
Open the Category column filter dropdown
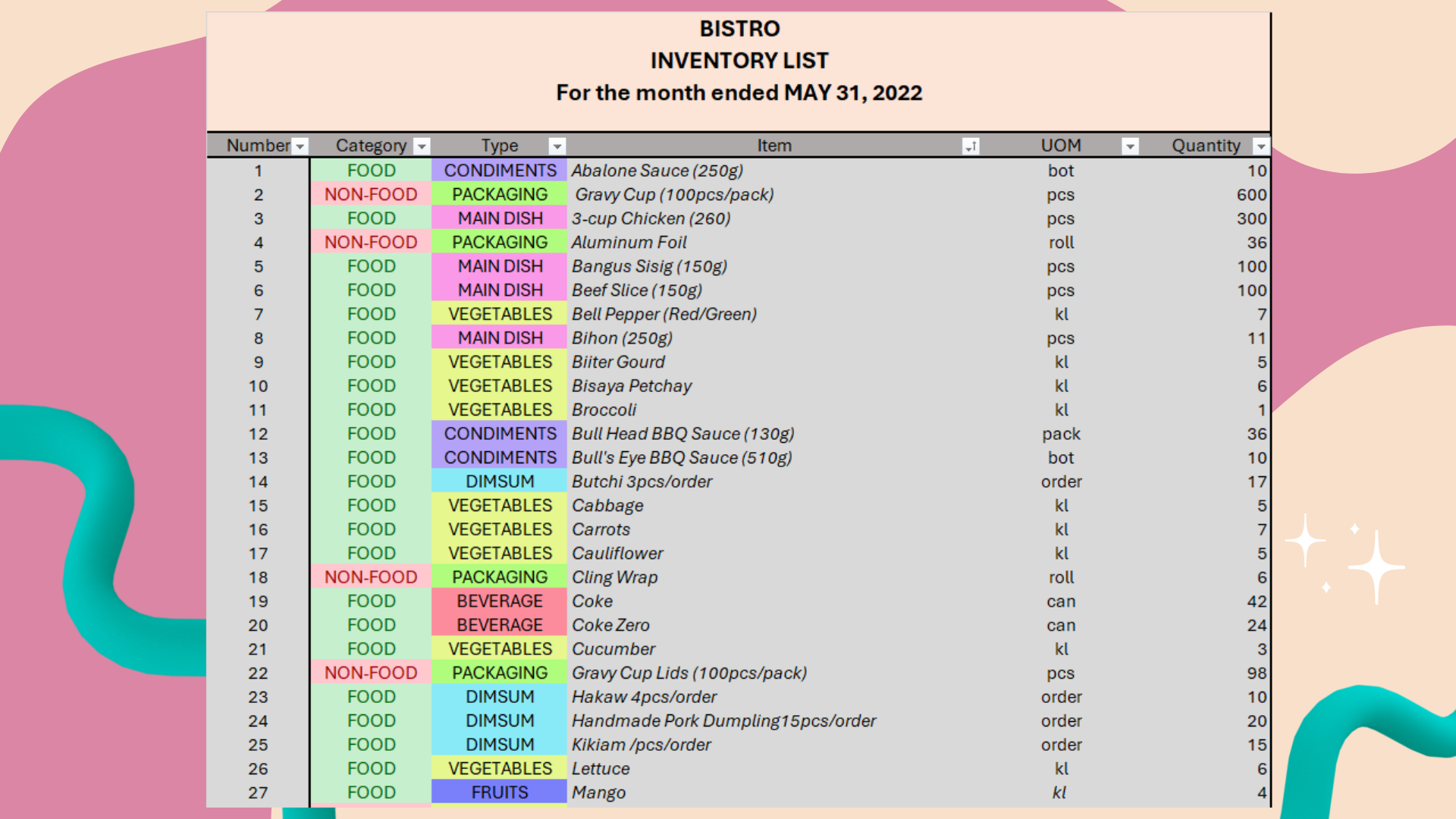[422, 146]
